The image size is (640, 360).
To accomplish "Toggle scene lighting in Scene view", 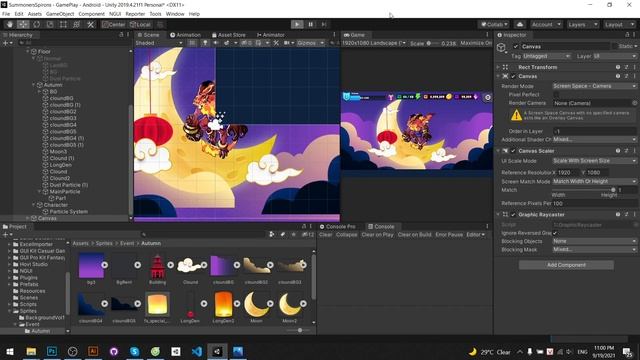I will (x=205, y=43).
